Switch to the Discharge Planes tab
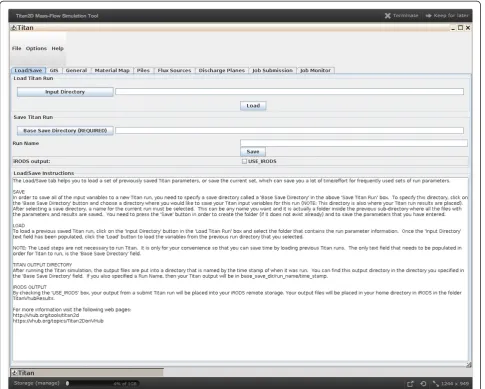This screenshot has height=389, width=485. click(x=222, y=70)
